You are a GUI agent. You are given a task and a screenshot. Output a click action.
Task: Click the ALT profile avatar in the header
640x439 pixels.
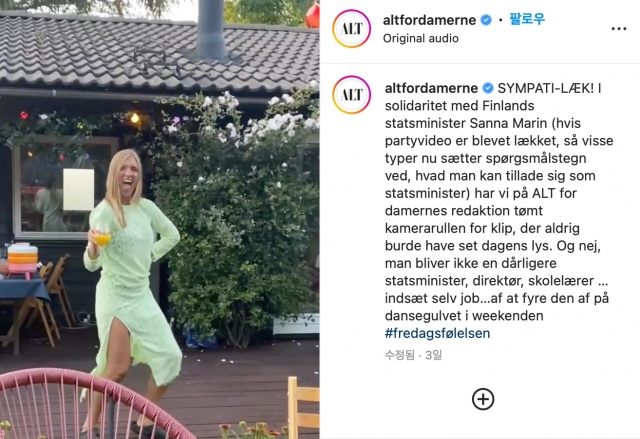351,29
